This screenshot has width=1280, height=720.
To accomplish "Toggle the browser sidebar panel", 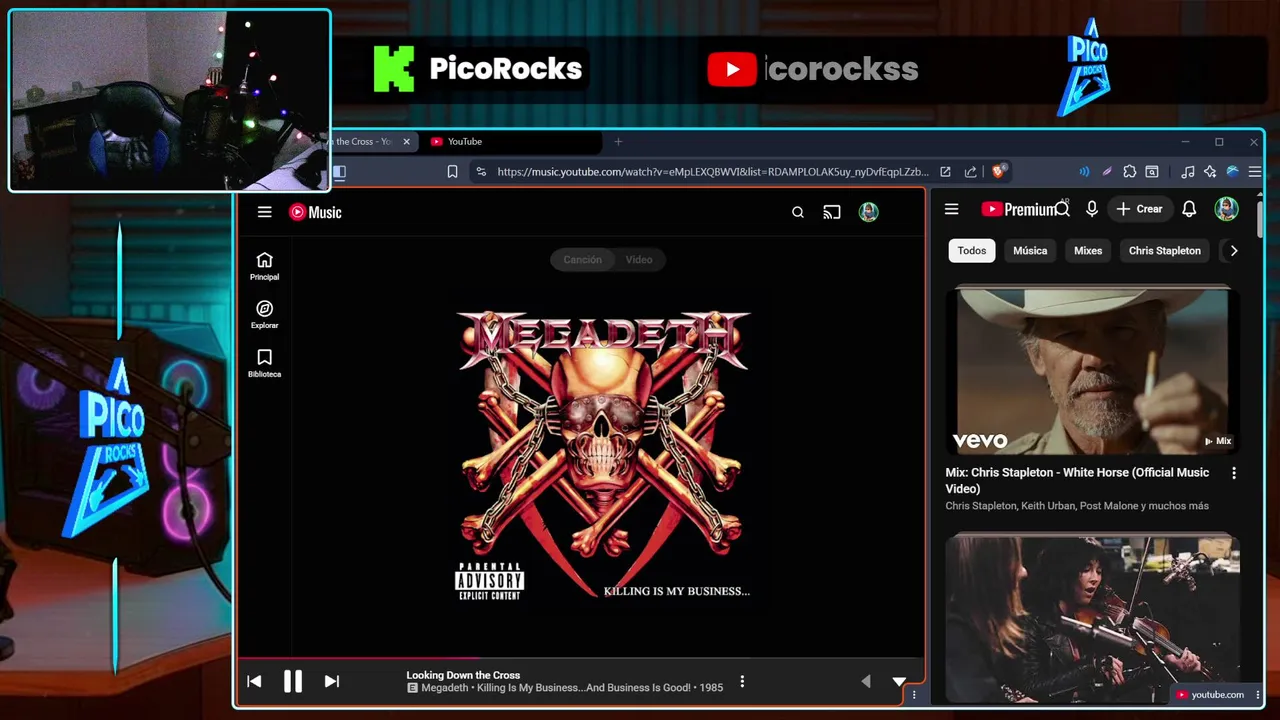I will (x=340, y=172).
